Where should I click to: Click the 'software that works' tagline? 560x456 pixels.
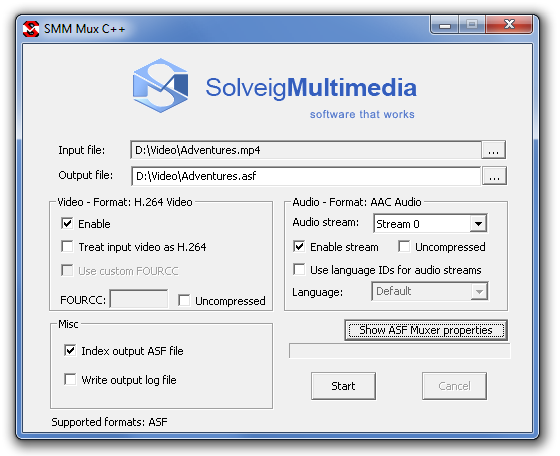point(362,114)
